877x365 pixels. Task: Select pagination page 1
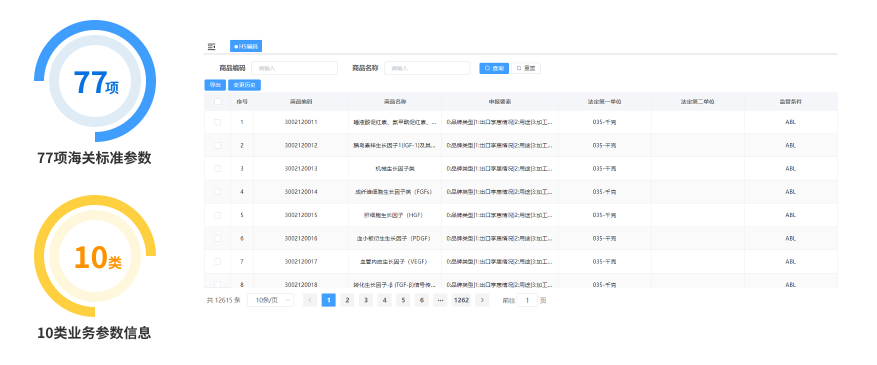tap(329, 300)
